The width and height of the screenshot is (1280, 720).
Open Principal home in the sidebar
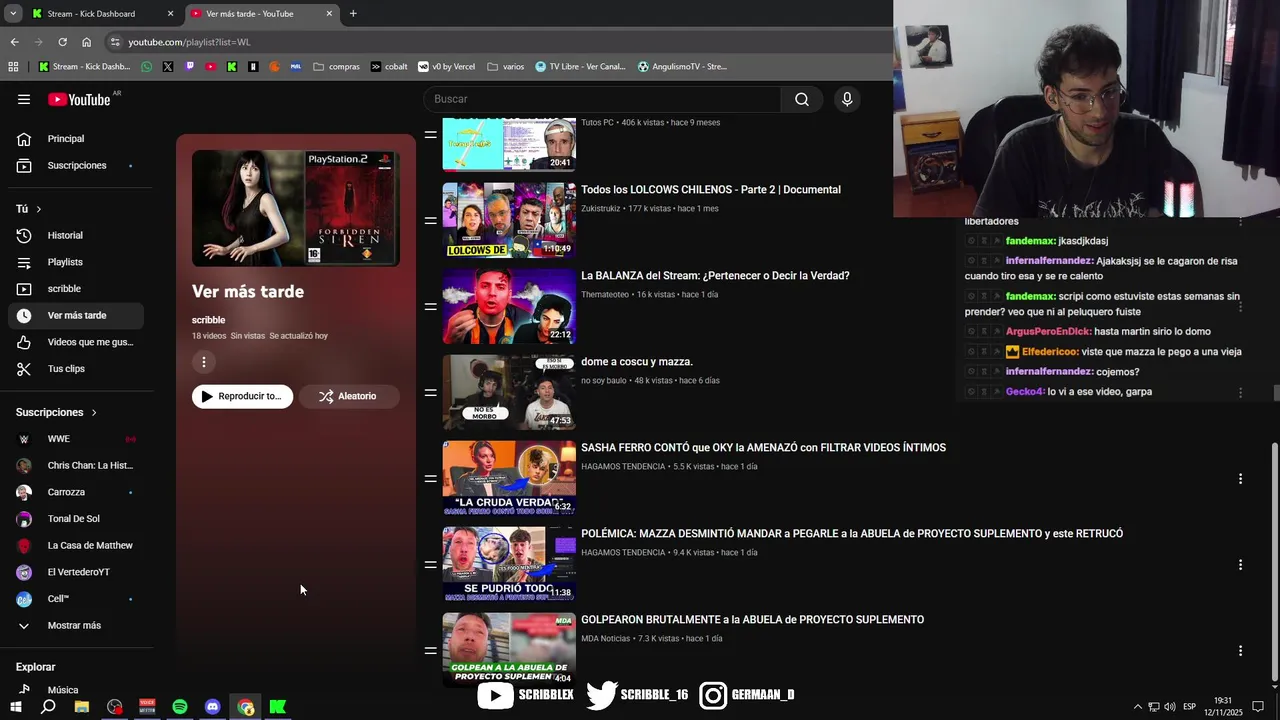[x=76, y=139]
